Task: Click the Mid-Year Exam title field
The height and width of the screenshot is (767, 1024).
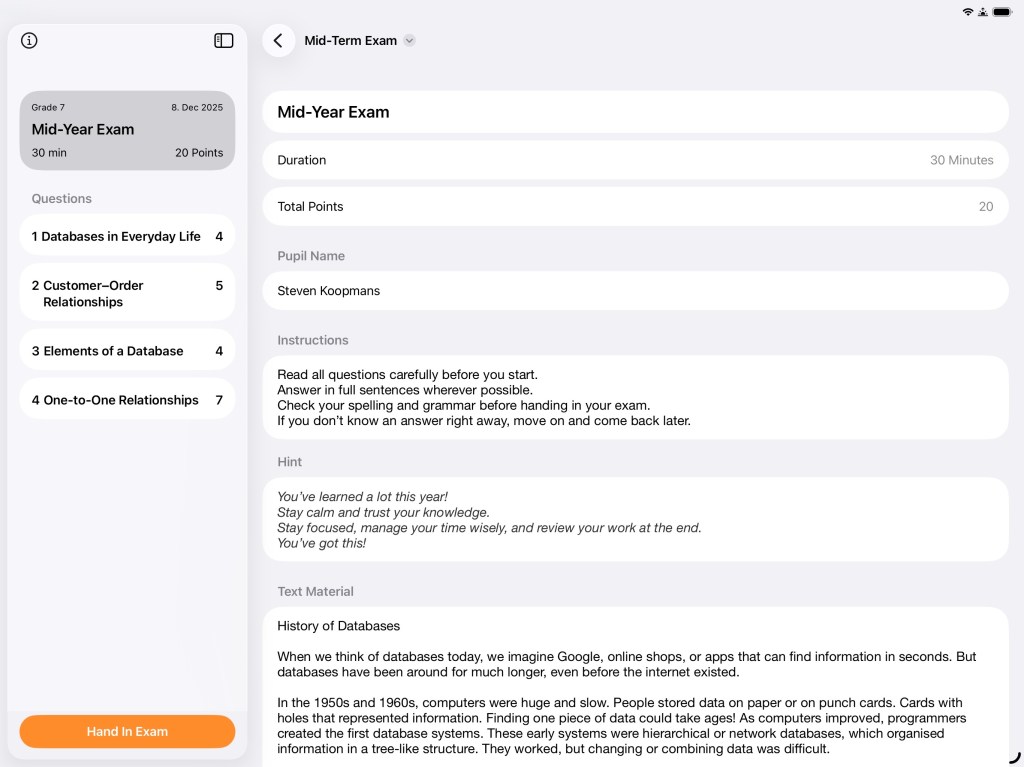Action: [x=635, y=112]
